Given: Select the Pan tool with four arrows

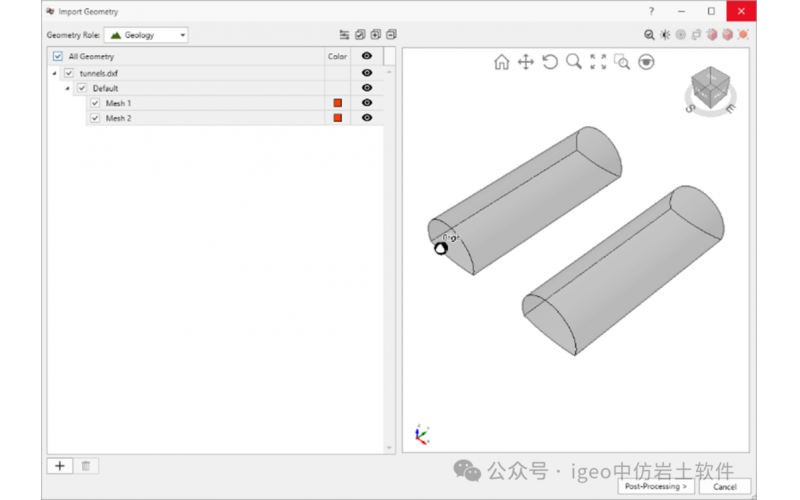Looking at the screenshot, I should pos(525,62).
